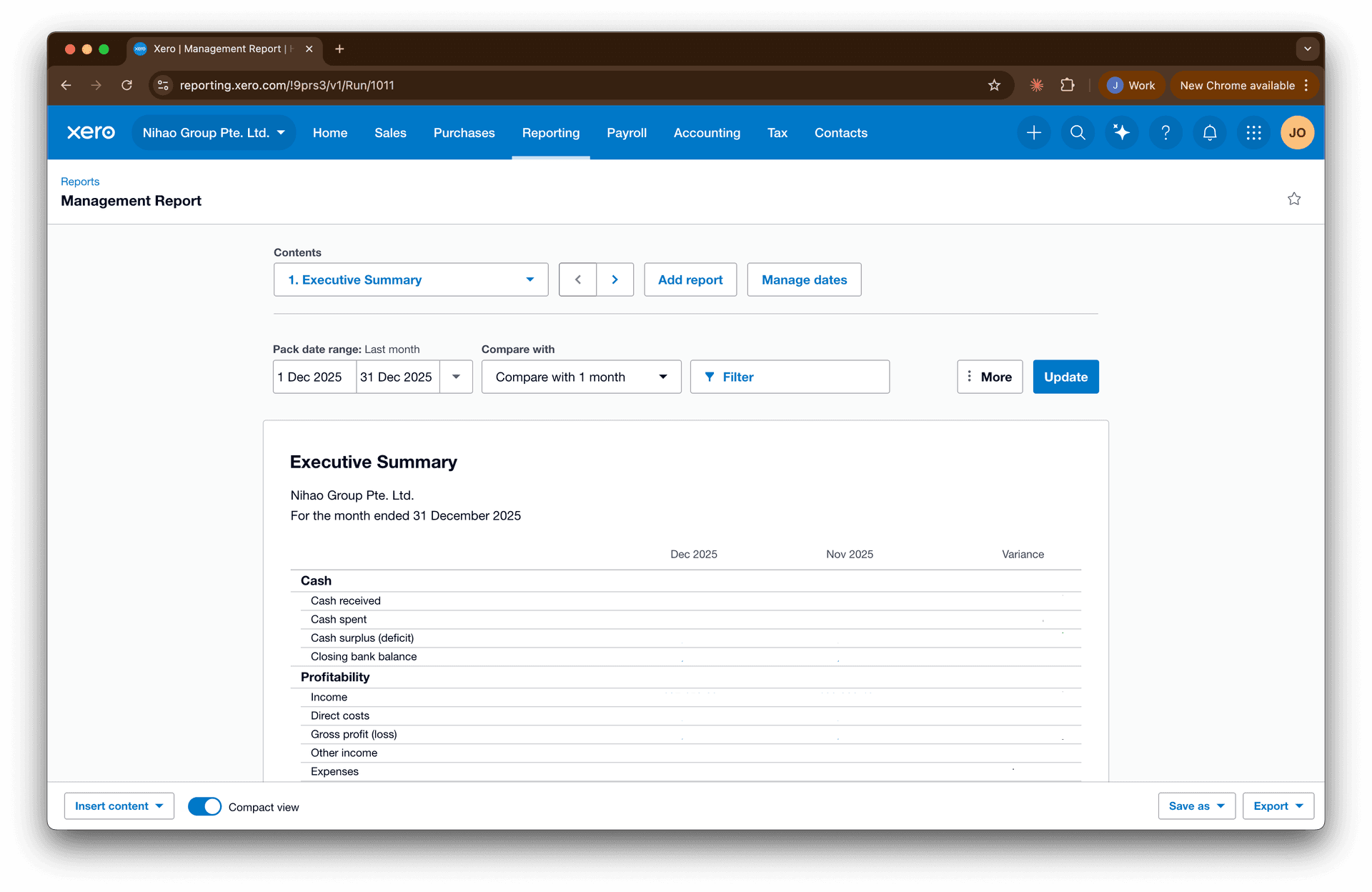Screen dimensions: 1372x892
Task: Bookmark this page in the browser
Action: pos(994,85)
